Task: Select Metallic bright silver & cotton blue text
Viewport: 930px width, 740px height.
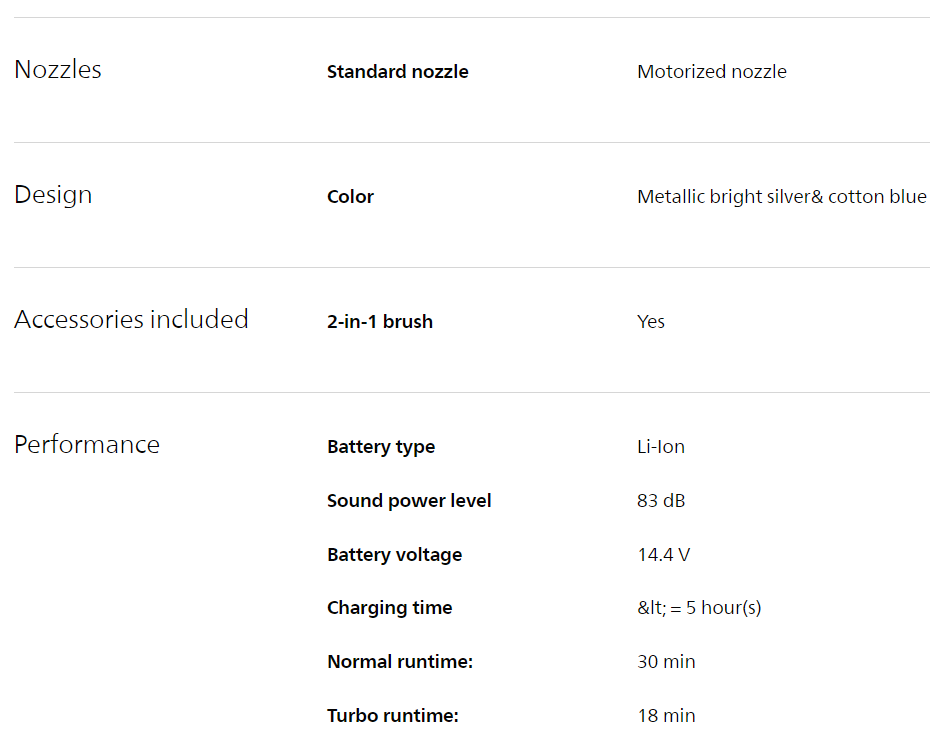Action: click(782, 197)
